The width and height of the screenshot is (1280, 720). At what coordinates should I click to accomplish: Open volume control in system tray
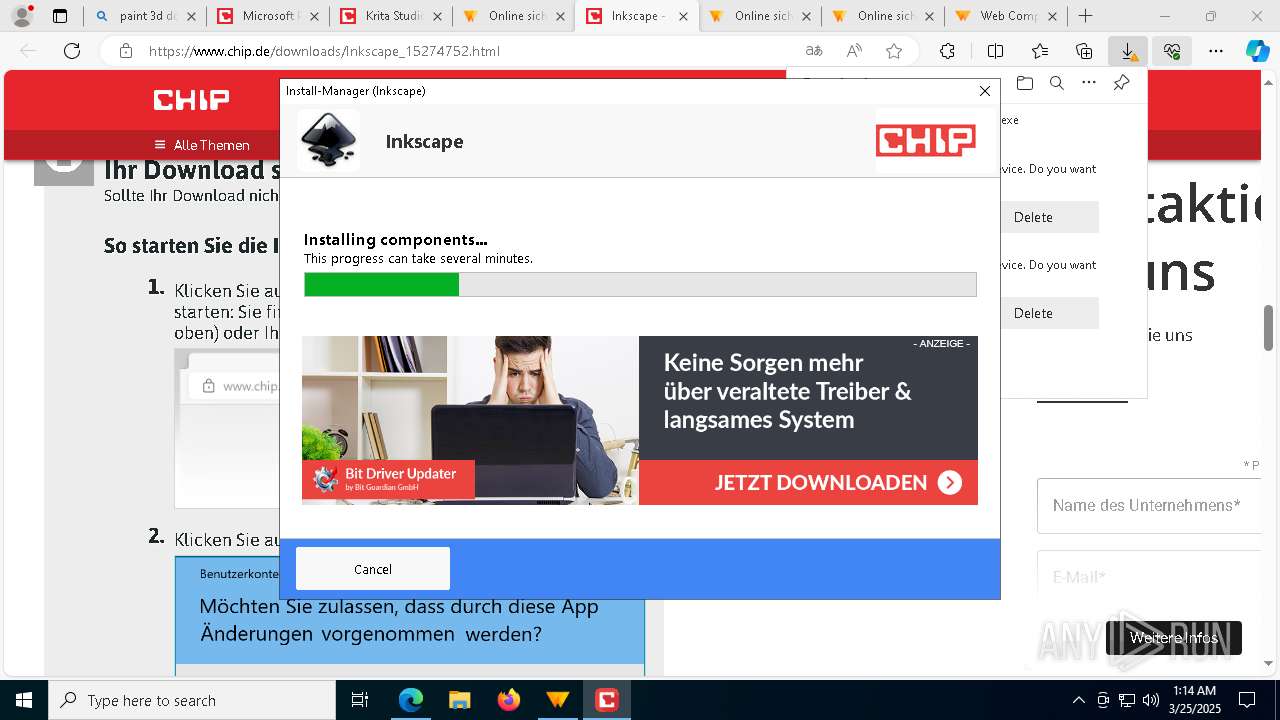1151,700
